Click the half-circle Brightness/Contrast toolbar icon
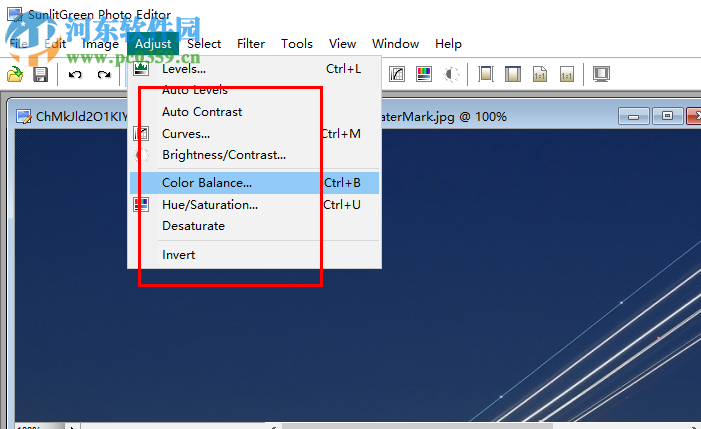This screenshot has width=701, height=429. coord(451,74)
